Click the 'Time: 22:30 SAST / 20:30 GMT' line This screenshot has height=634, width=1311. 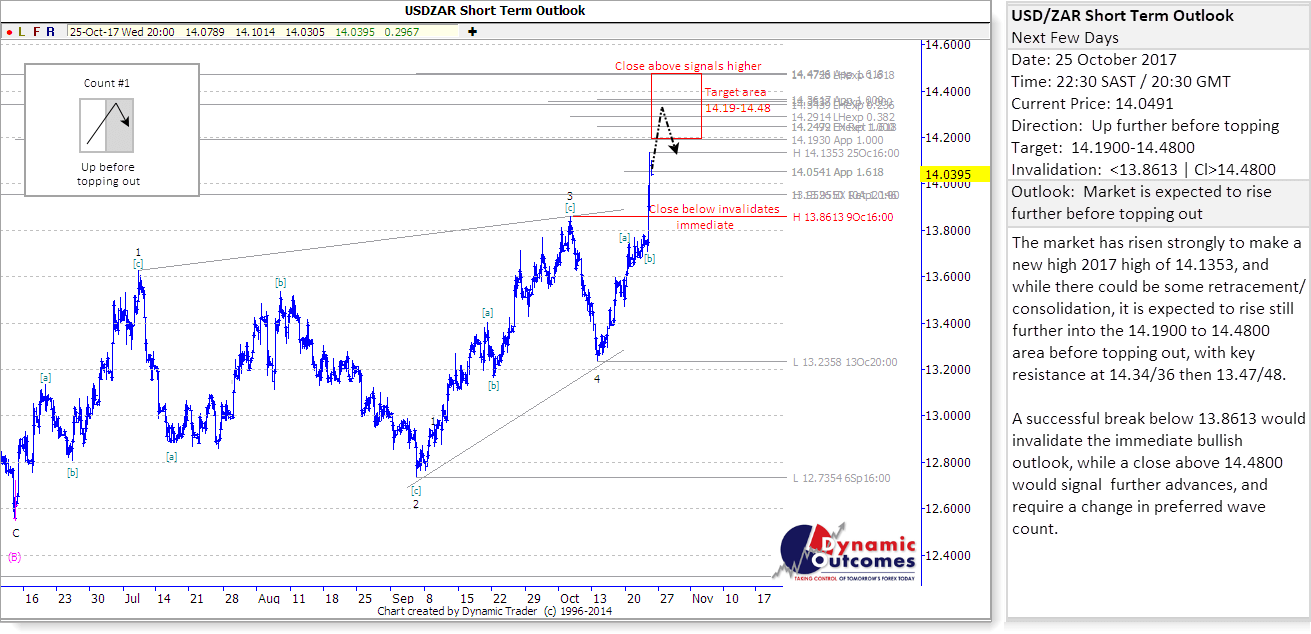pos(1121,82)
